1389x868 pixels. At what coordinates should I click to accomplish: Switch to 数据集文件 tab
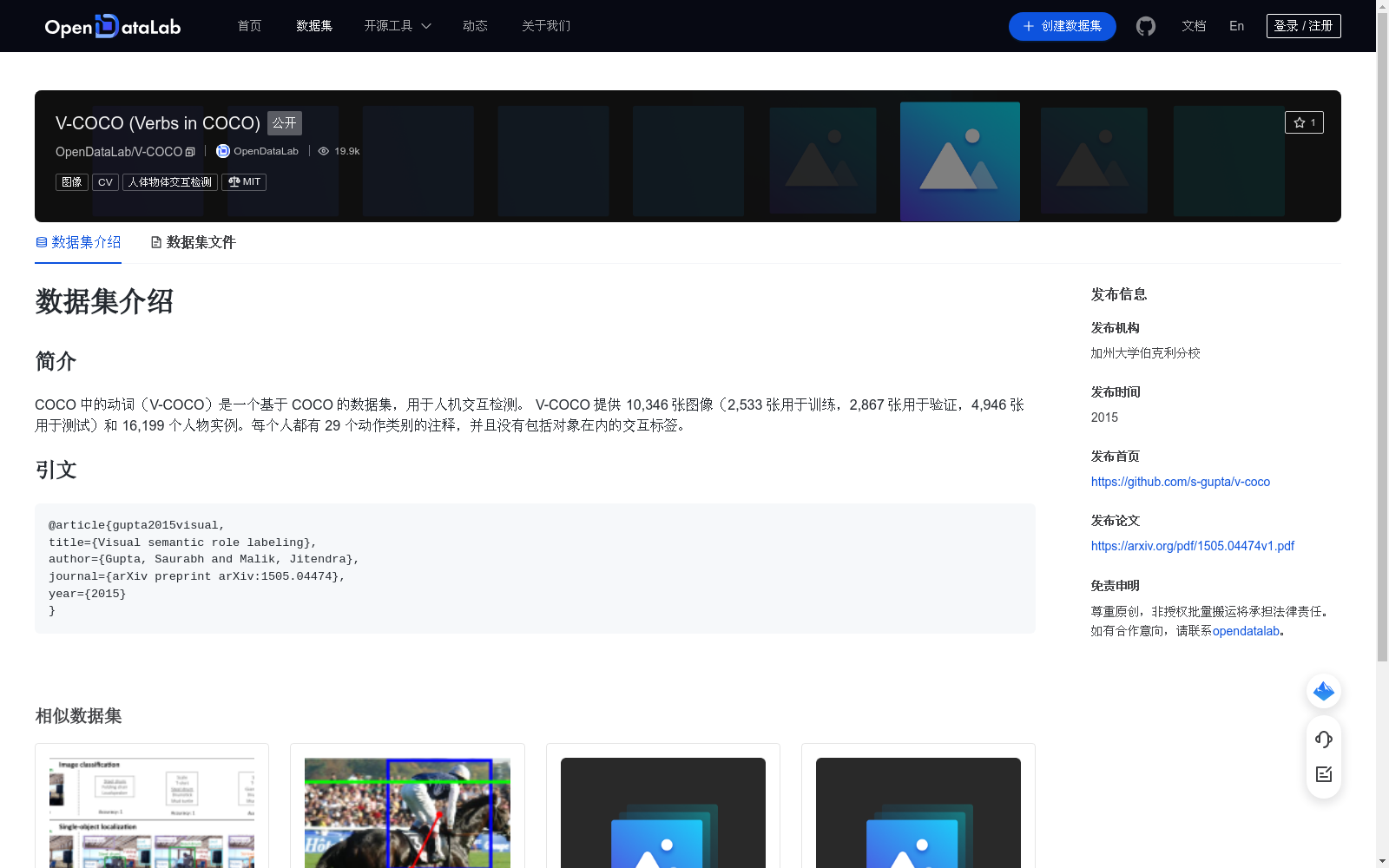pos(193,242)
